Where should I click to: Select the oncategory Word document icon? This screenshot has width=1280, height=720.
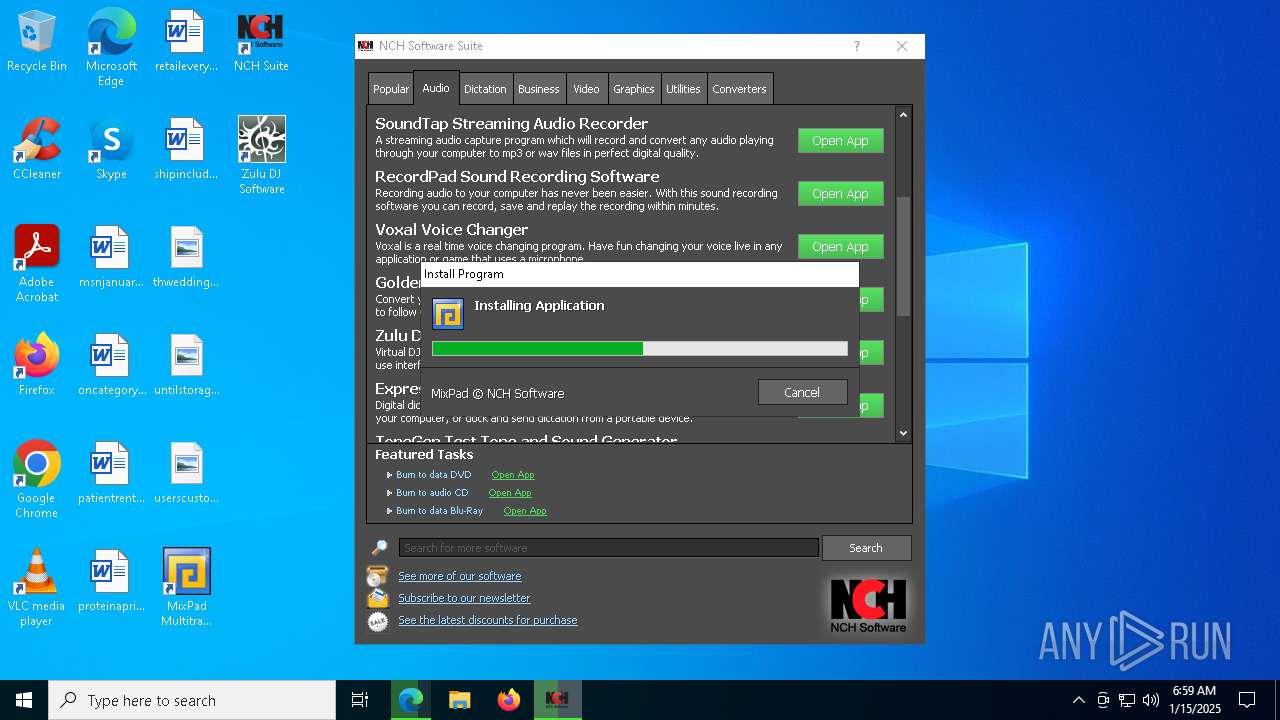[111, 366]
